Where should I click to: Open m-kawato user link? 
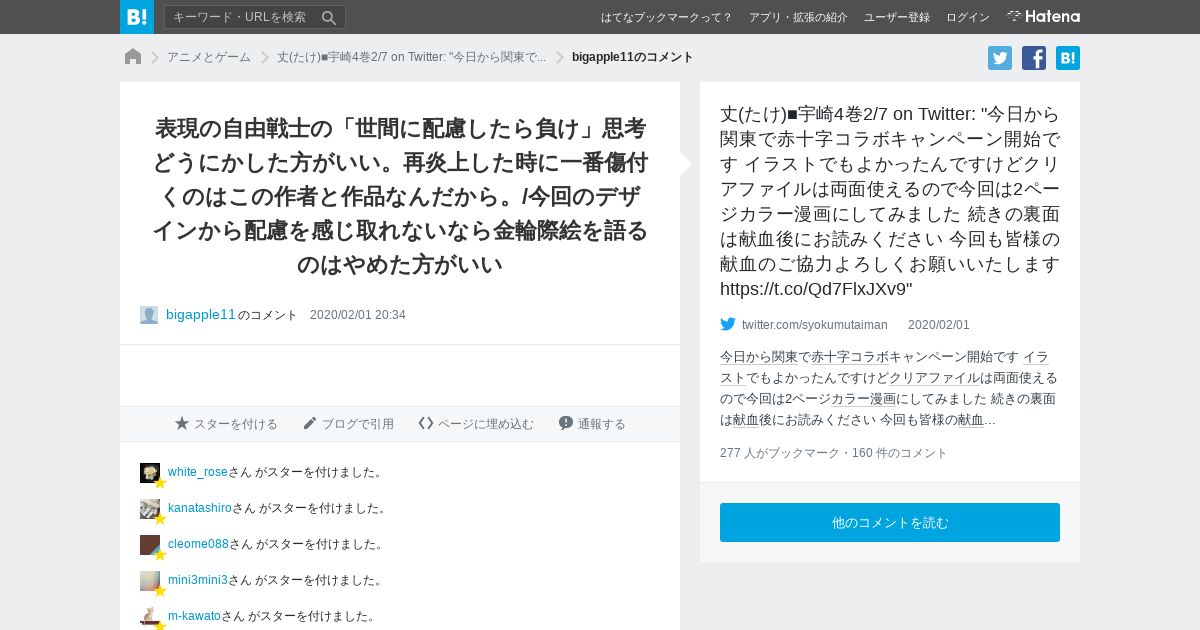[194, 616]
